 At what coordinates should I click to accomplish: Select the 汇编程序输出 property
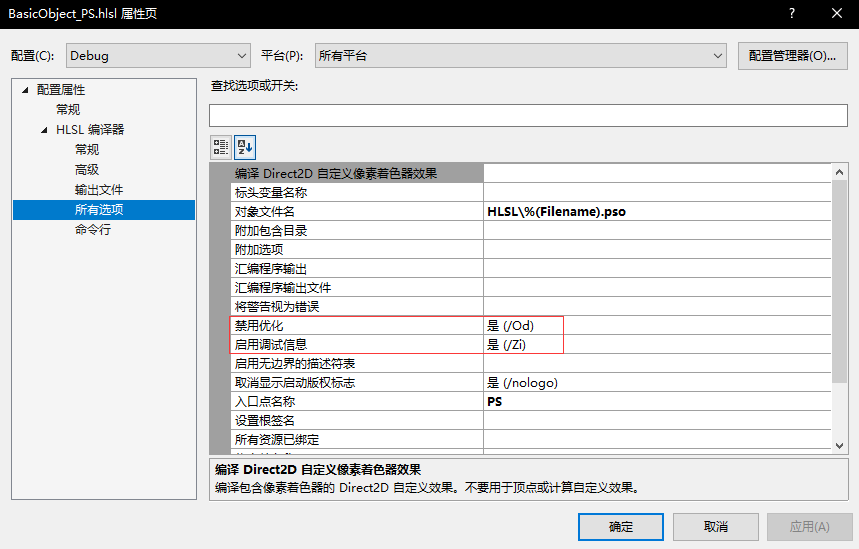pyautogui.click(x=357, y=268)
